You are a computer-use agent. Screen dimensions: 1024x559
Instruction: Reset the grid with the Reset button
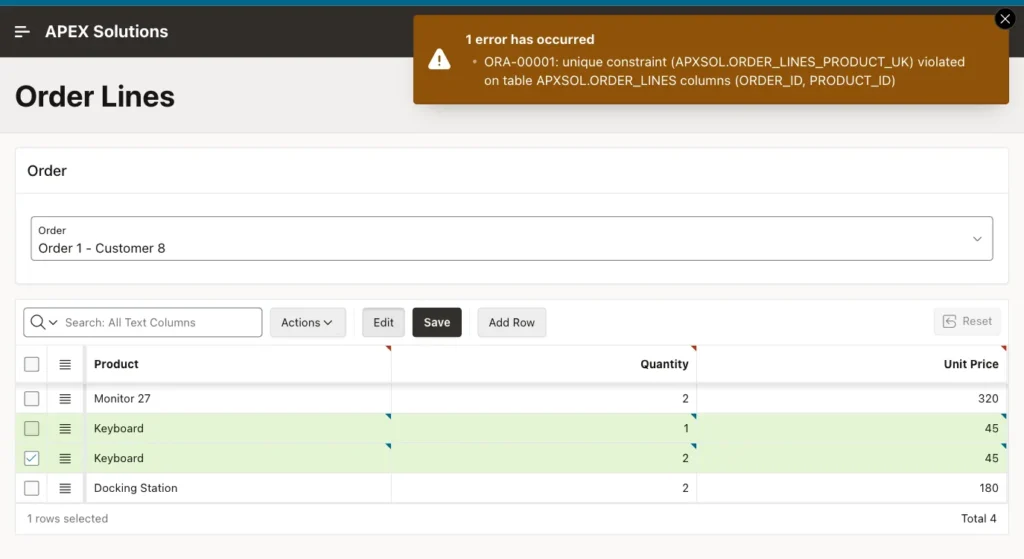pyautogui.click(x=967, y=321)
